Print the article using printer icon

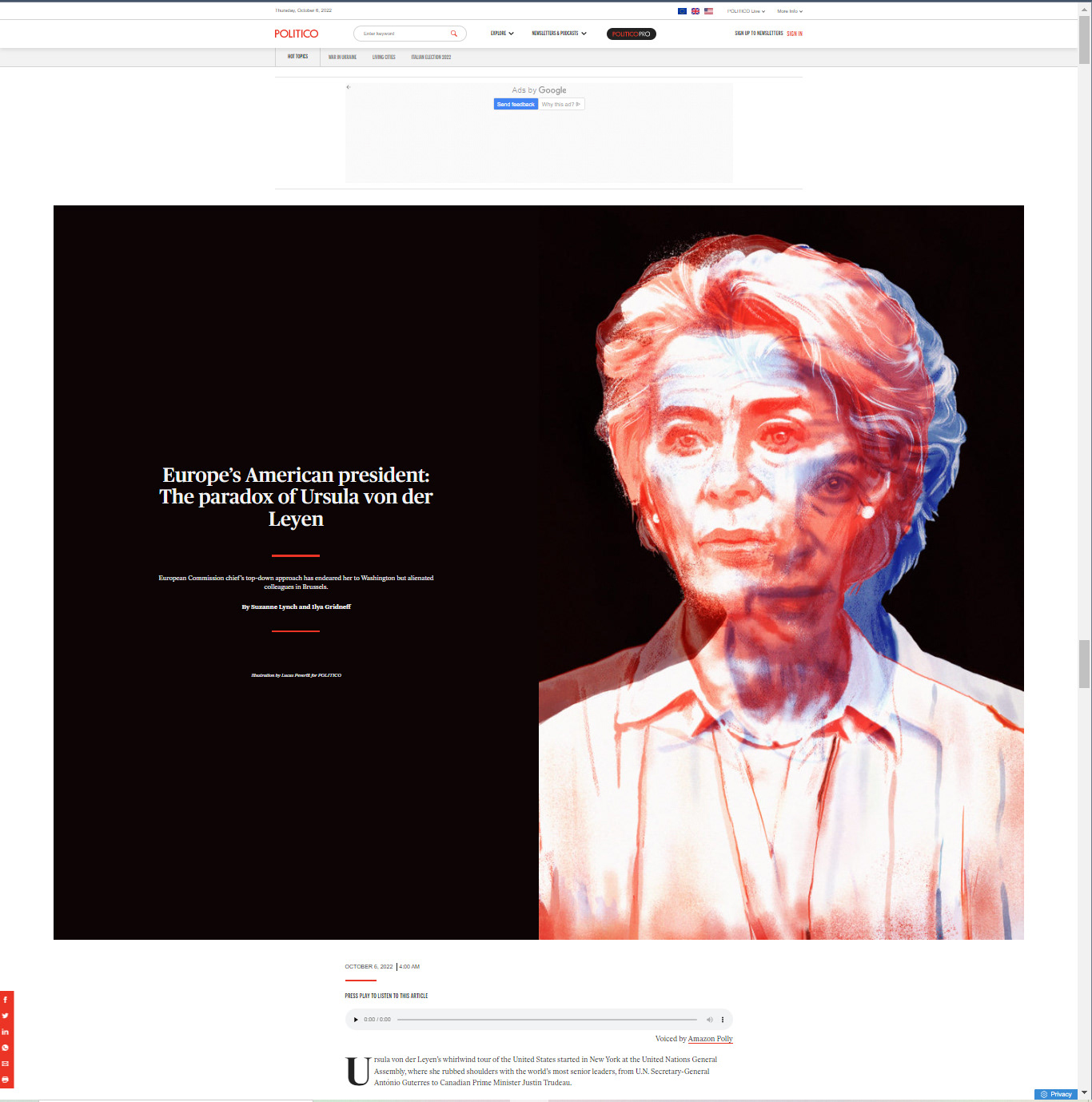coord(5,1080)
